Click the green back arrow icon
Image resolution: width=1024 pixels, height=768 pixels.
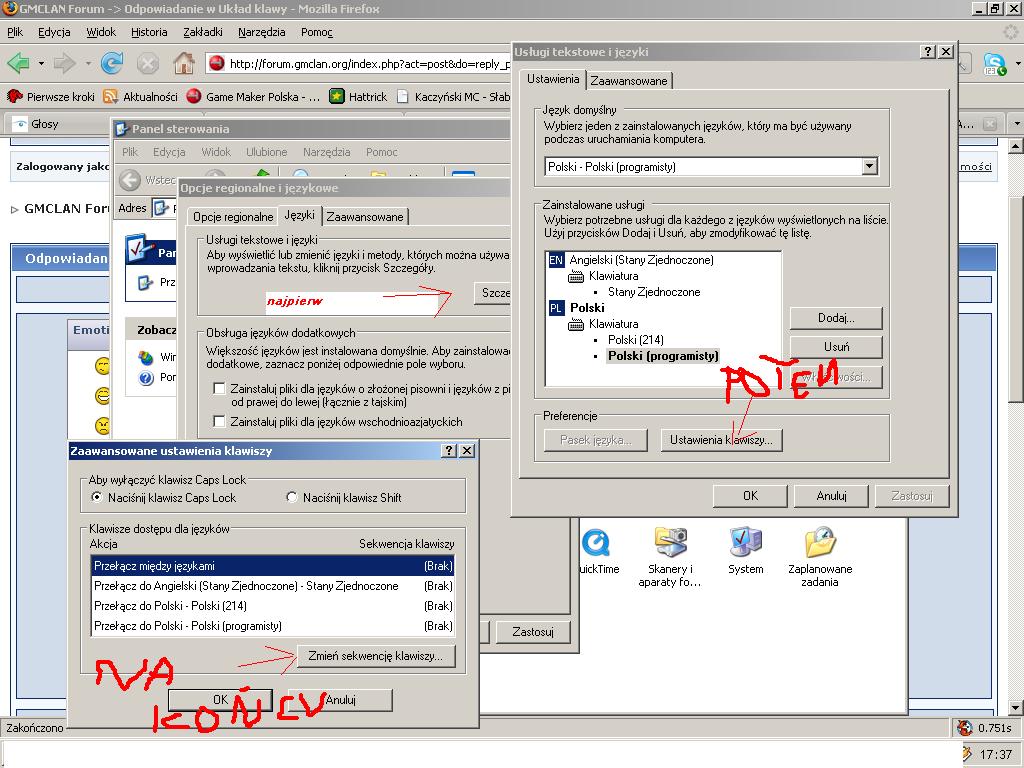pyautogui.click(x=18, y=64)
